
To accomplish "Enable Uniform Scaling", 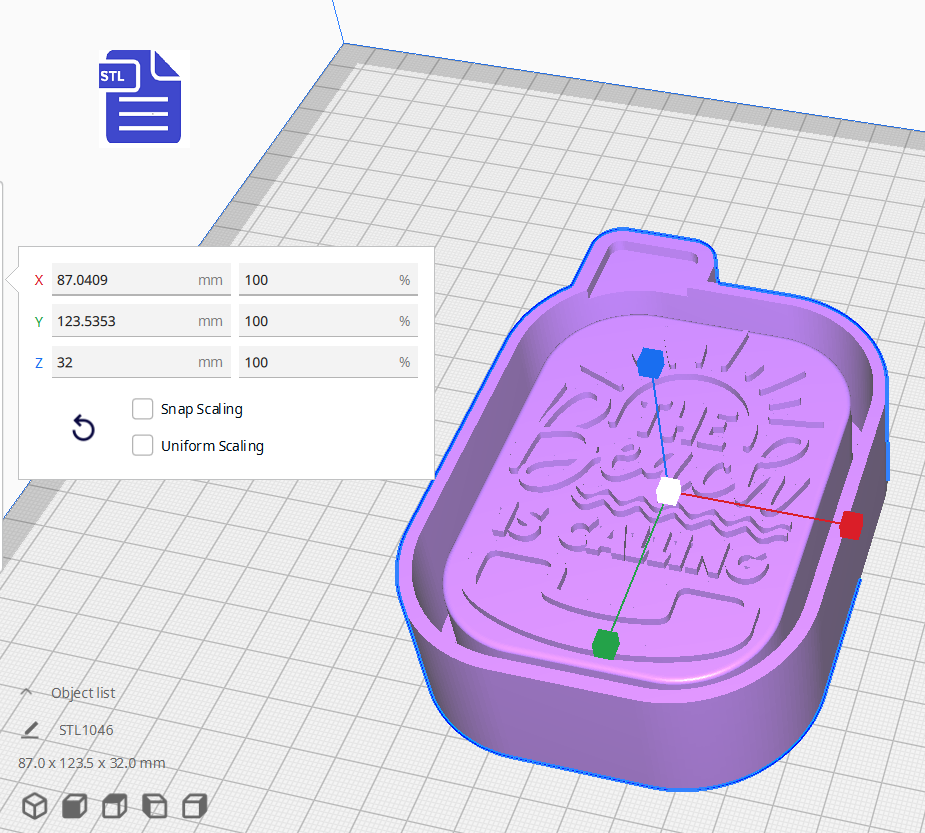I will tap(142, 445).
